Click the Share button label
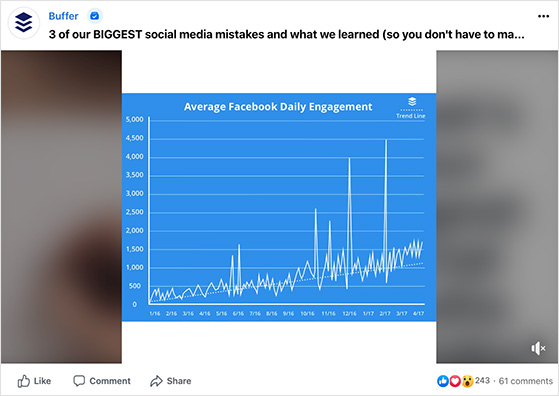559x396 pixels. [x=179, y=381]
